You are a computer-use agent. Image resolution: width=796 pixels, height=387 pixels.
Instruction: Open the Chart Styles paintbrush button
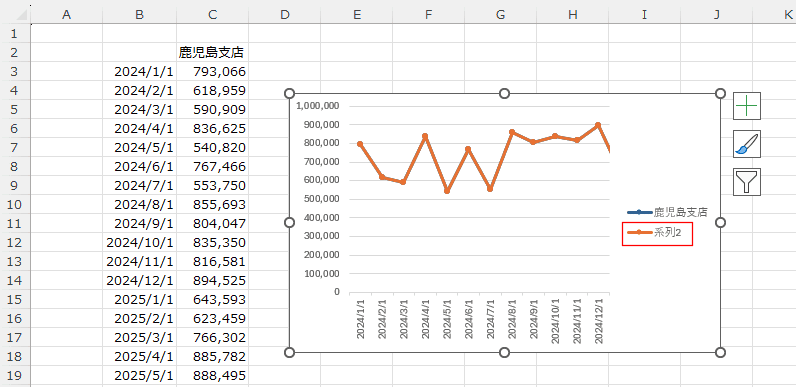tap(747, 144)
